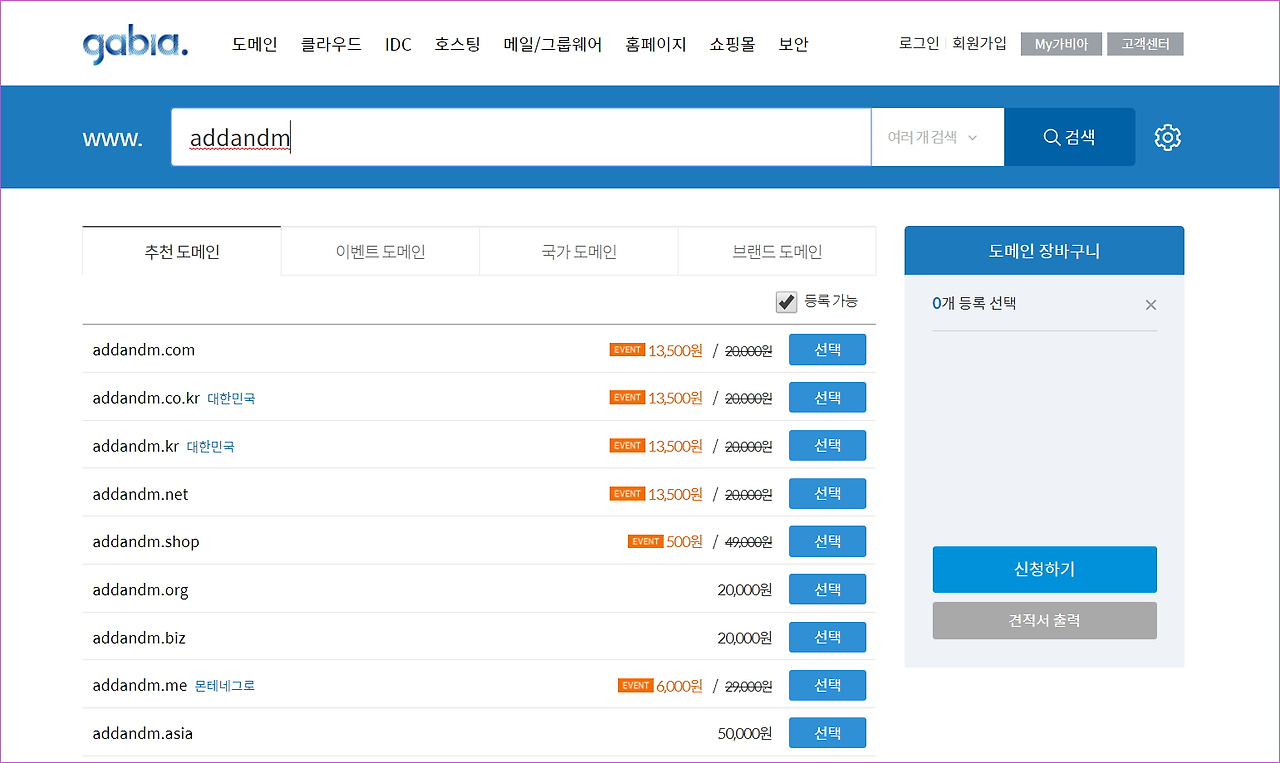Select addandm.co.kr with 선택 button

tap(827, 398)
